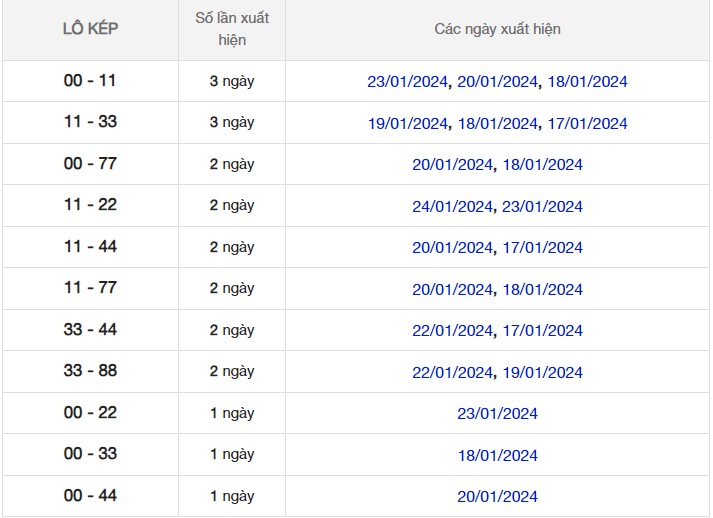Click the 20/01/2024 link in the 00 - 11 row
713x518 pixels.
point(497,82)
